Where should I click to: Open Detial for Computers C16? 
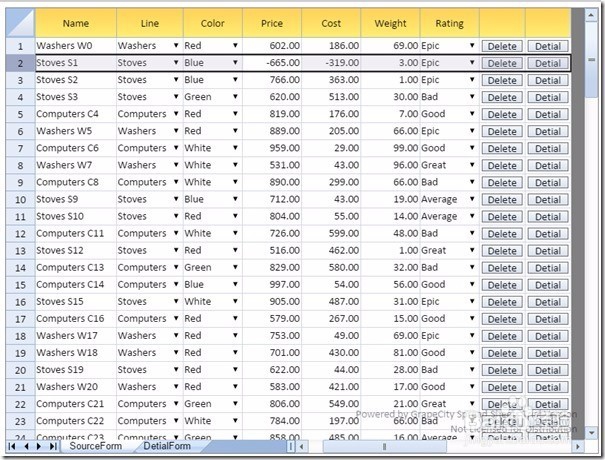point(548,319)
